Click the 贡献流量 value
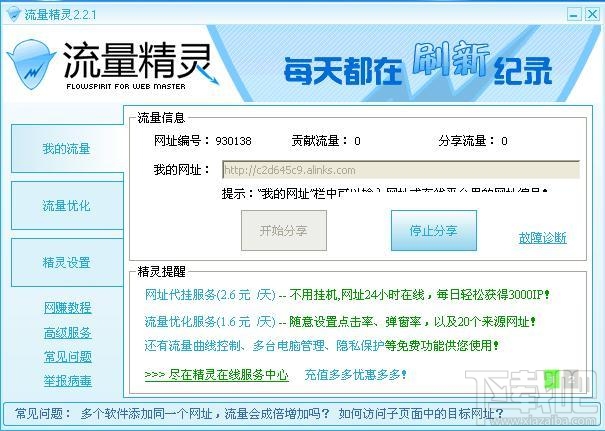 [x=357, y=141]
